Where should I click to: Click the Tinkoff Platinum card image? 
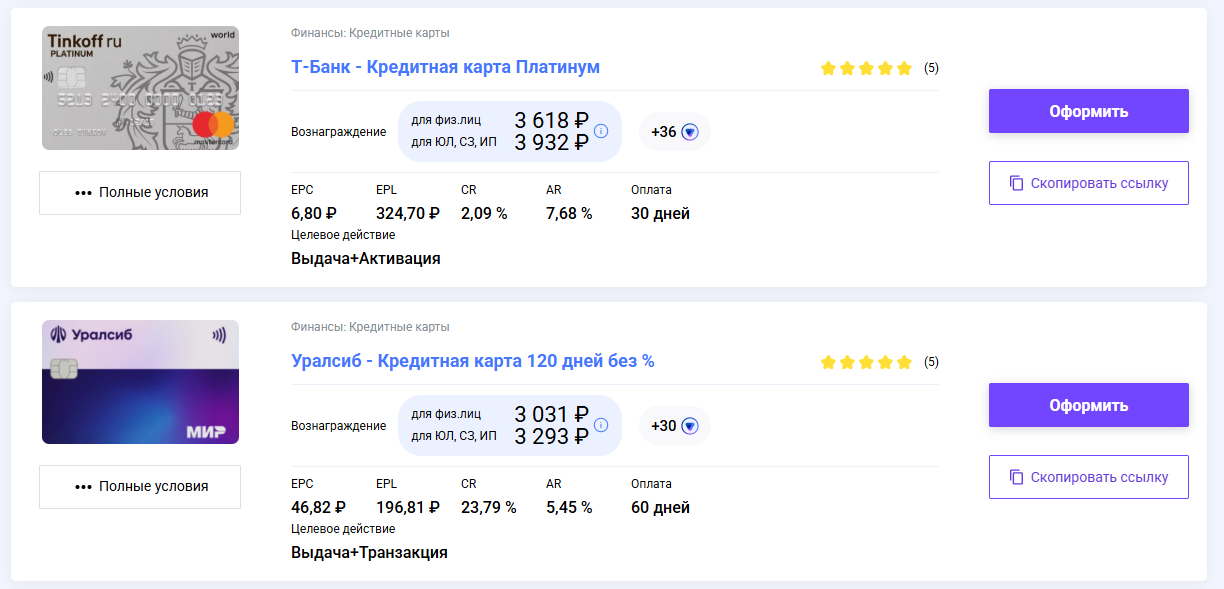pyautogui.click(x=140, y=88)
